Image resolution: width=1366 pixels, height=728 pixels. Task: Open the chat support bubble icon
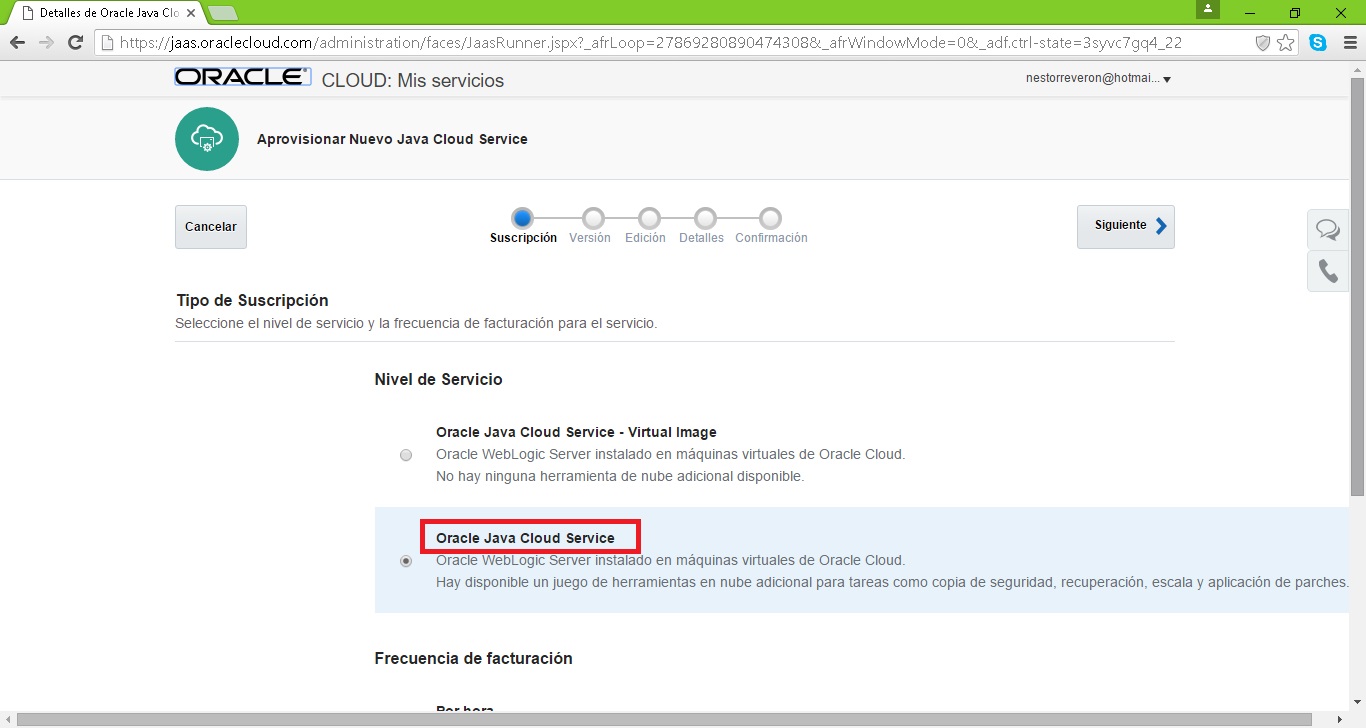coord(1327,230)
